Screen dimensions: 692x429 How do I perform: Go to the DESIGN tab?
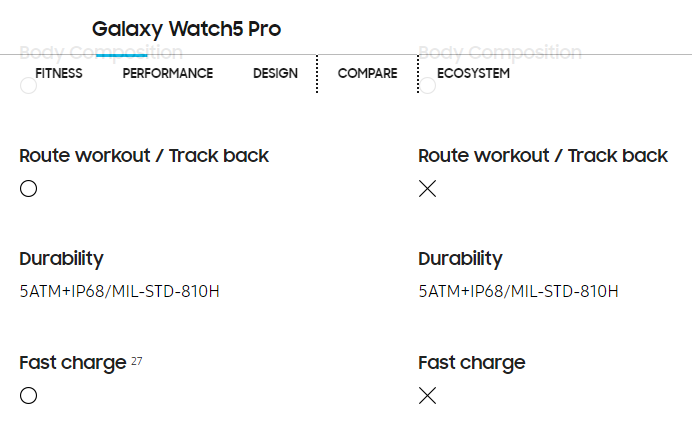click(275, 73)
